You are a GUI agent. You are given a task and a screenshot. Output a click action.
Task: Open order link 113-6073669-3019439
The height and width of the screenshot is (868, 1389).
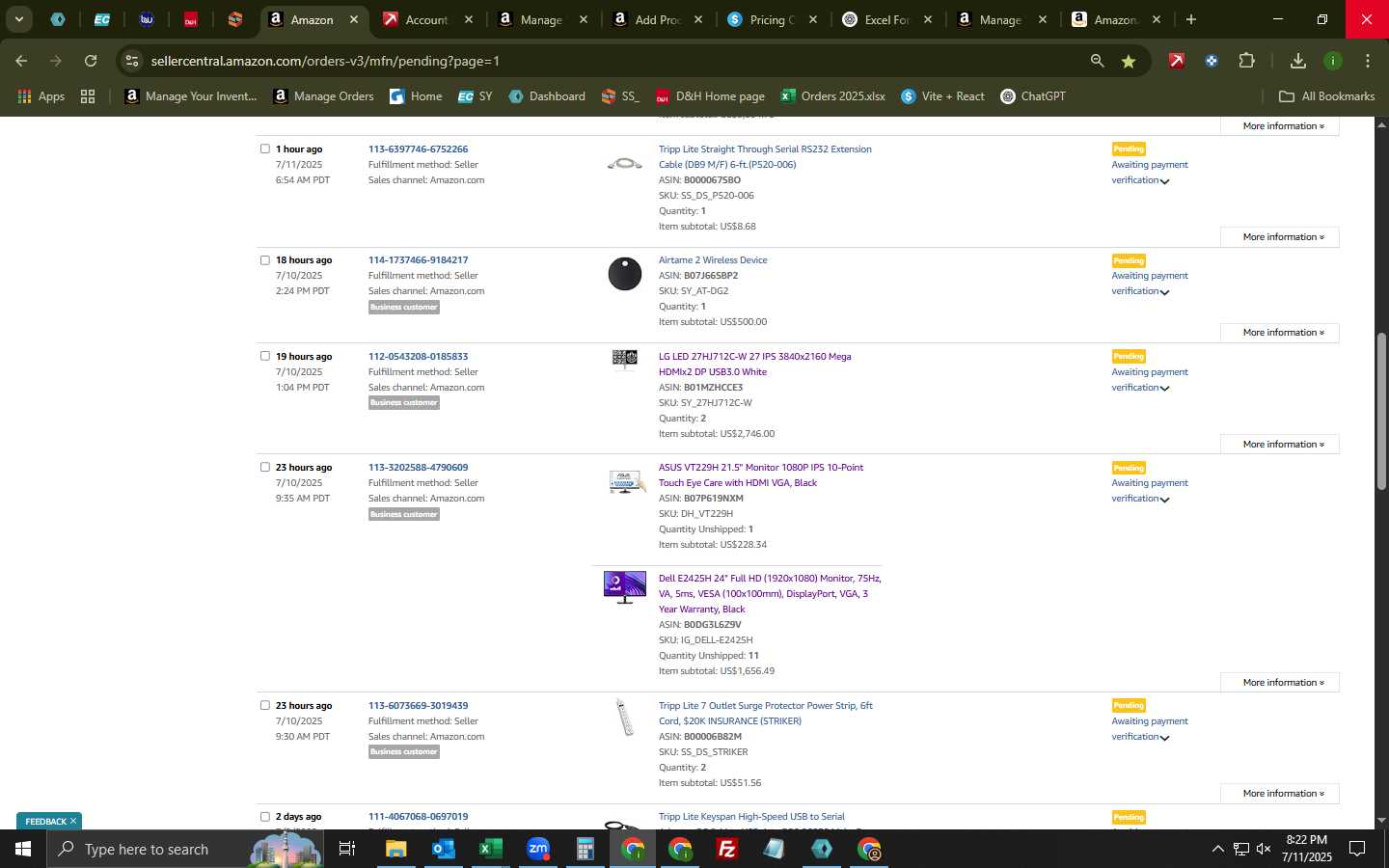(x=418, y=705)
